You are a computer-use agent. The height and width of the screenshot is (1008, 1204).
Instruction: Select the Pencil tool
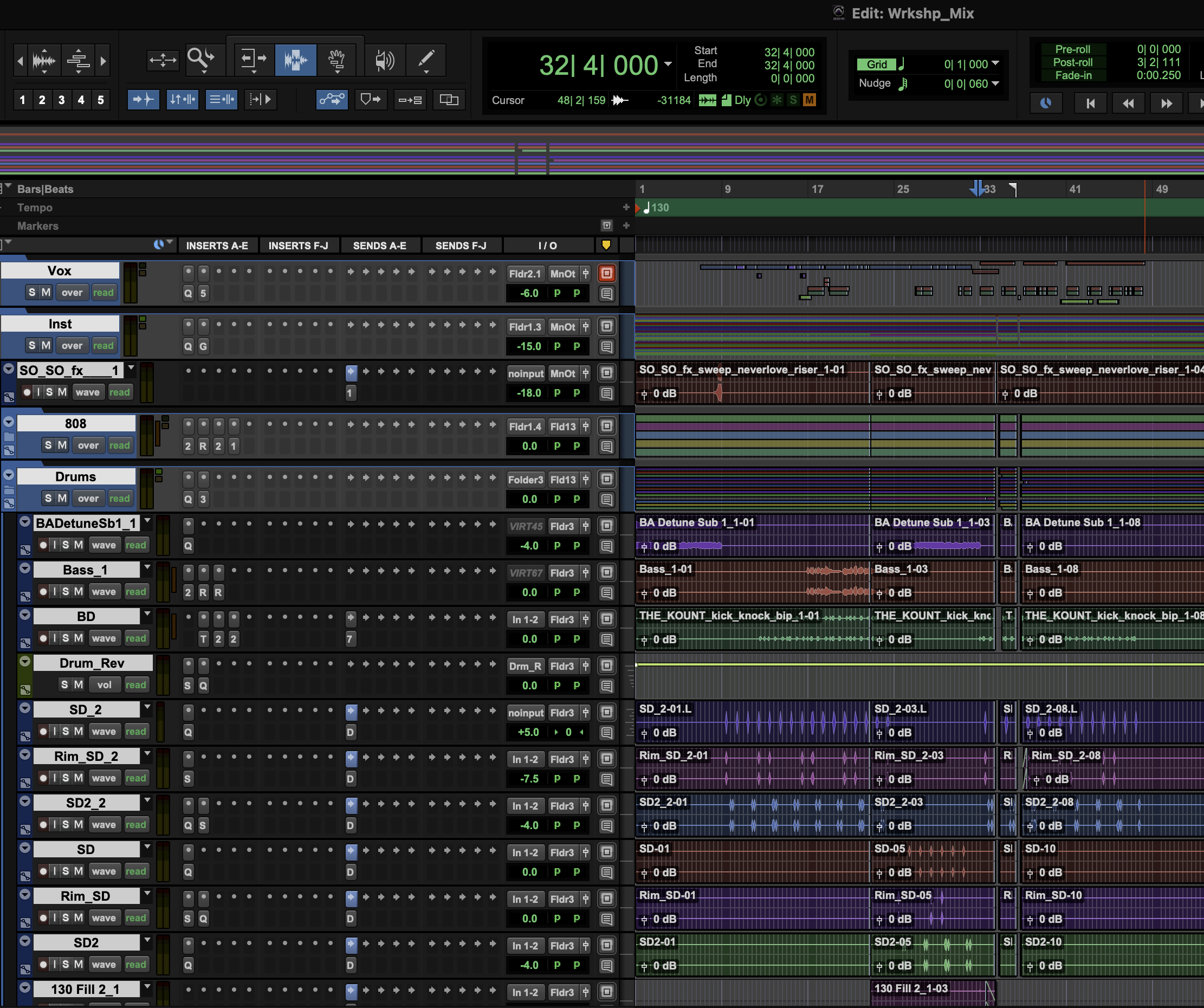426,59
